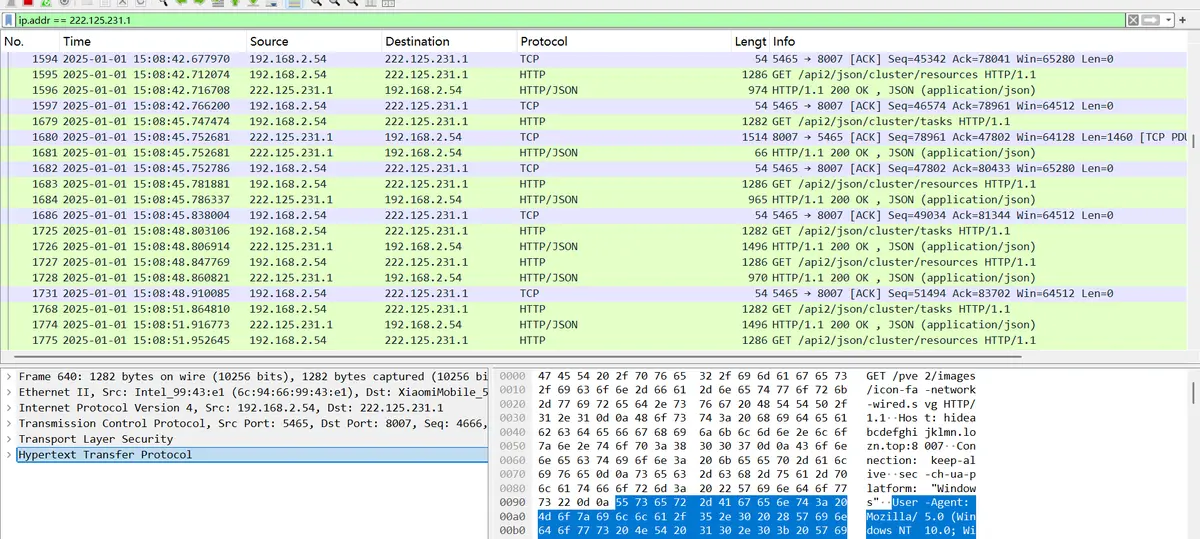Edit the ip.addr display filter field
The width and height of the screenshot is (1200, 539).
click(x=570, y=20)
